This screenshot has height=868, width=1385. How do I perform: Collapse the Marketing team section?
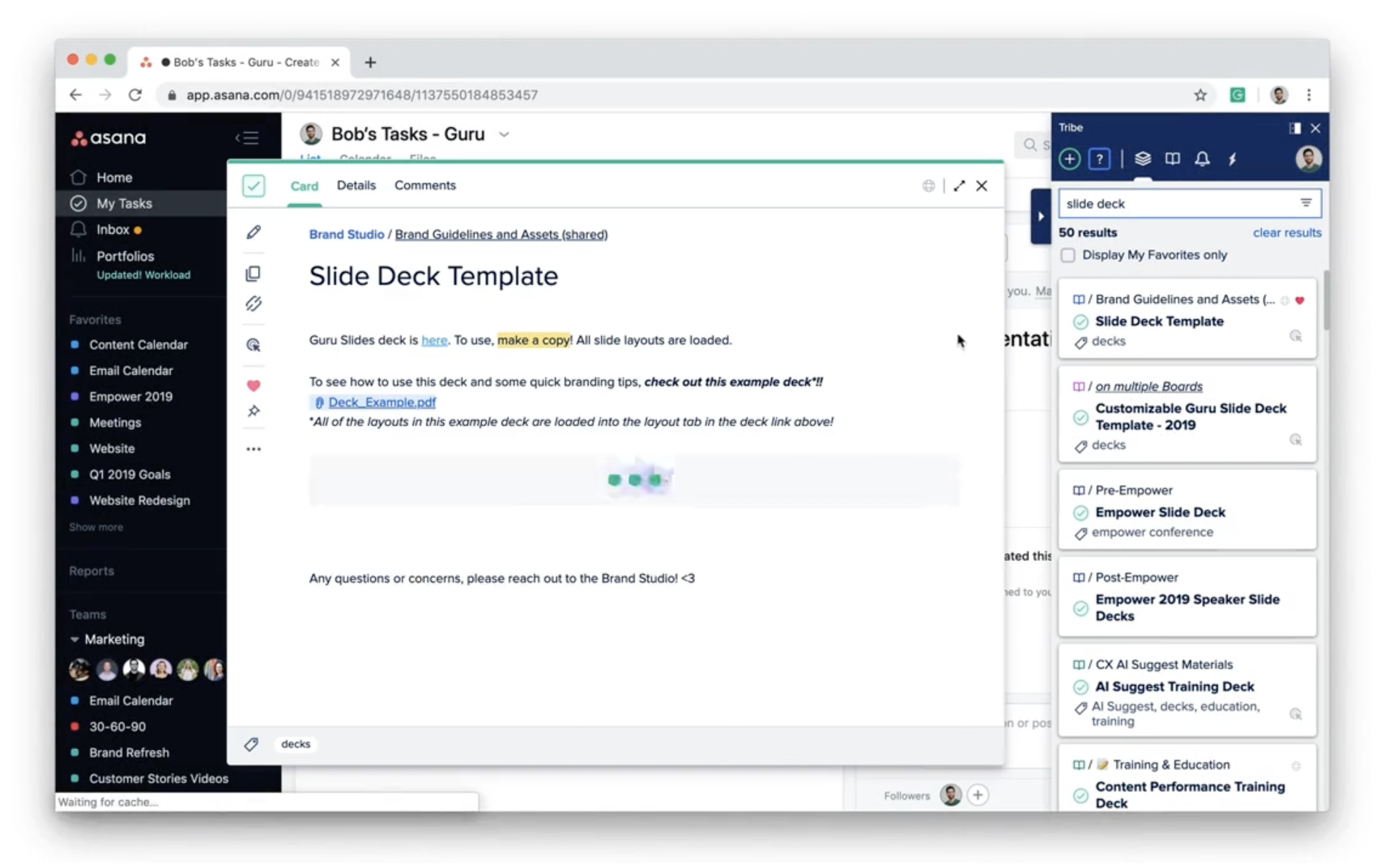coord(75,639)
